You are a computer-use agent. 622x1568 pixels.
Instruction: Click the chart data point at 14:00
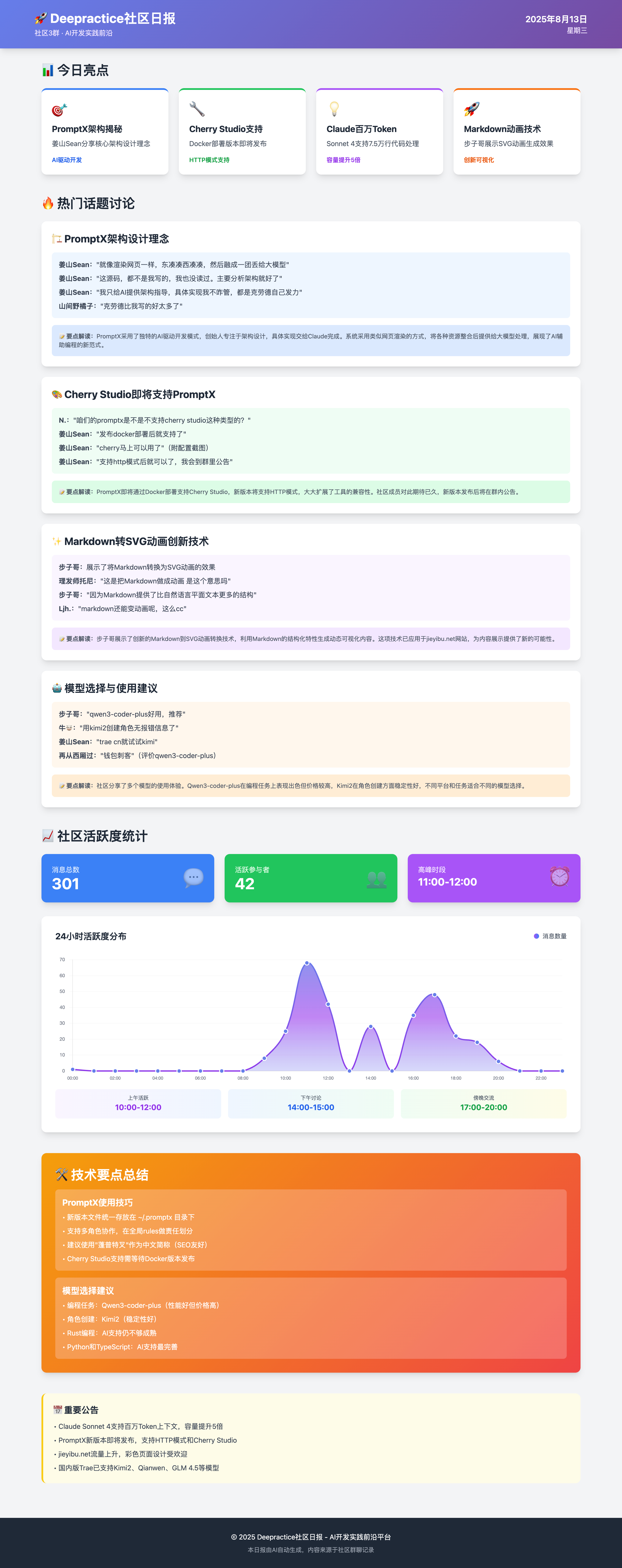[x=371, y=1027]
